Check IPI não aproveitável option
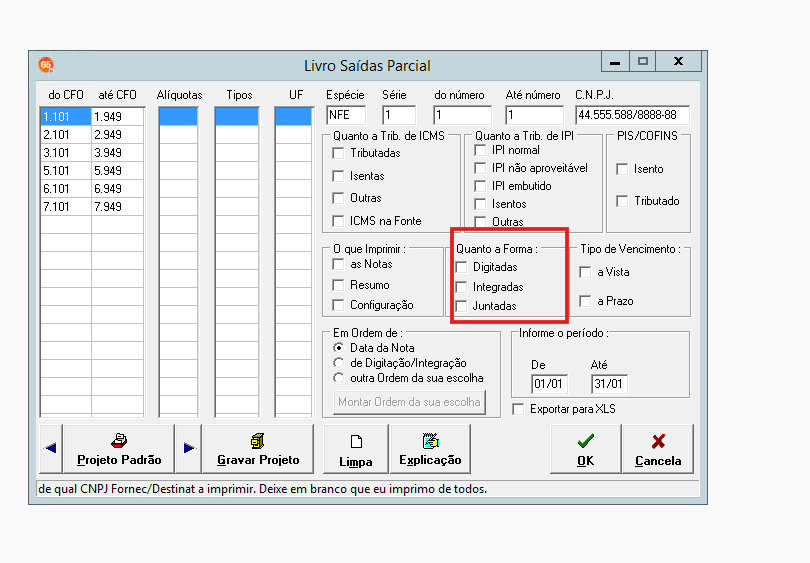 480,168
